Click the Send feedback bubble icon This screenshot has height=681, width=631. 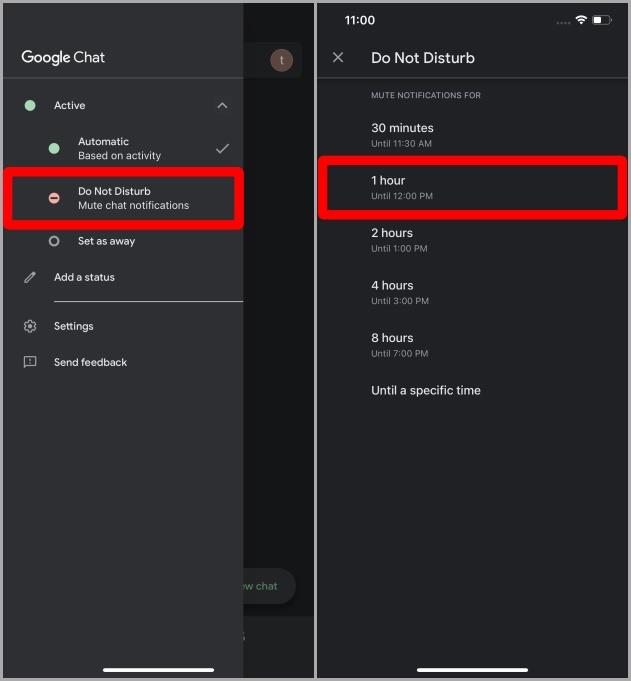(x=30, y=362)
